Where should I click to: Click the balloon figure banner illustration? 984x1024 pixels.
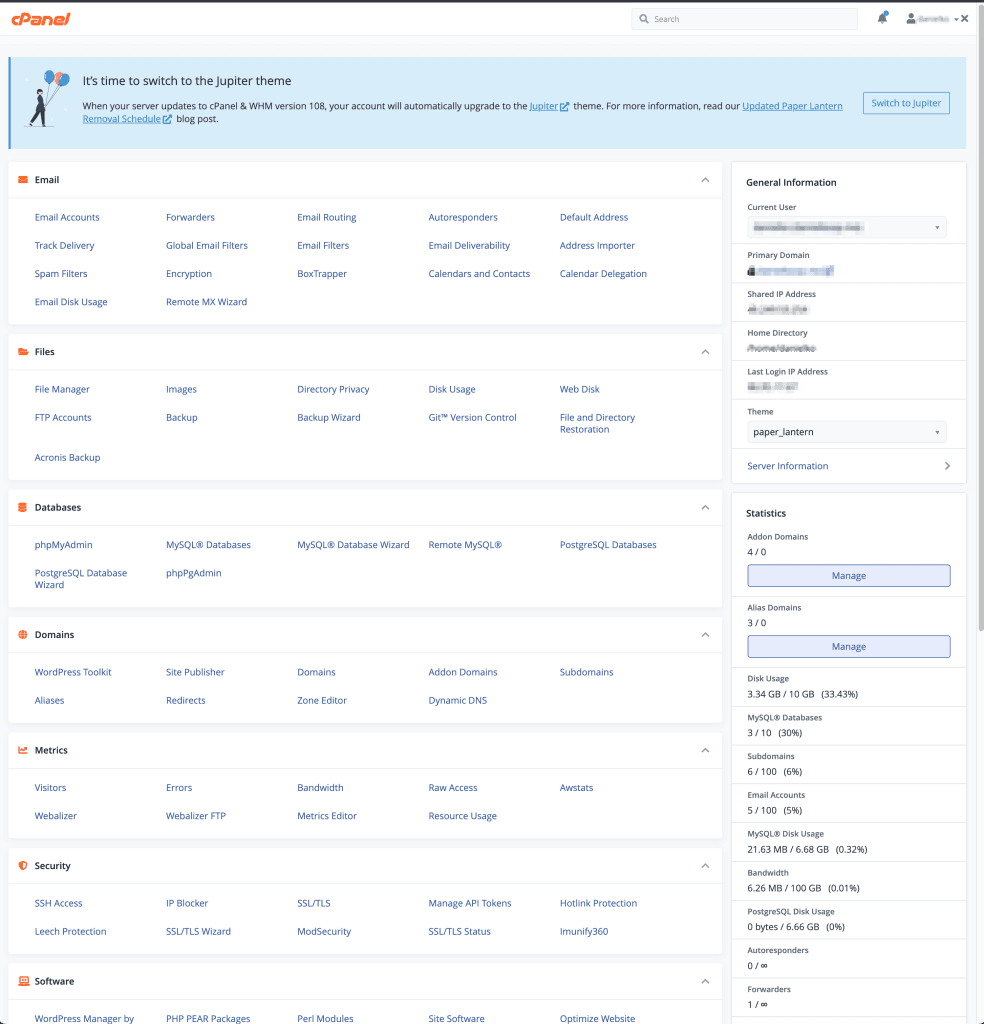[47, 99]
